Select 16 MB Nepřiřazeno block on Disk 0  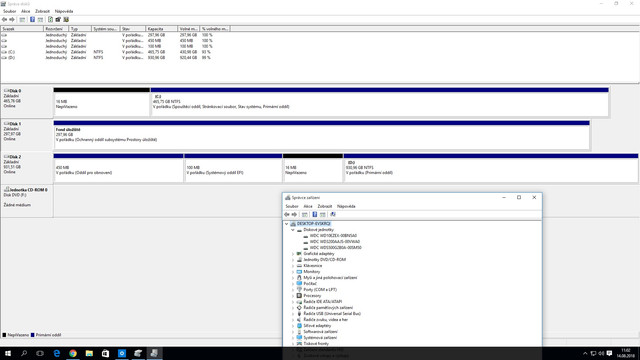[102, 102]
